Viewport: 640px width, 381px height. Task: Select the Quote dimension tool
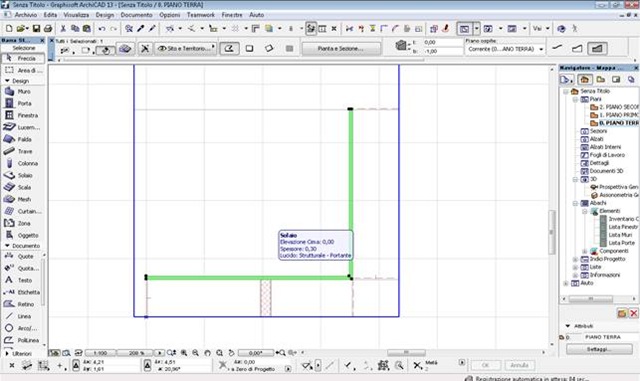click(21, 256)
